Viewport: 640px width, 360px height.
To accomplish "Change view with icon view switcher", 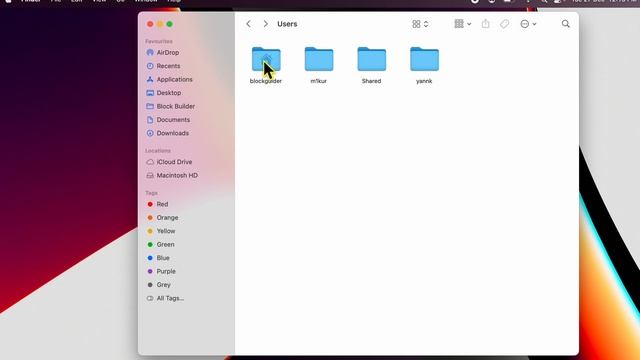I will point(420,24).
